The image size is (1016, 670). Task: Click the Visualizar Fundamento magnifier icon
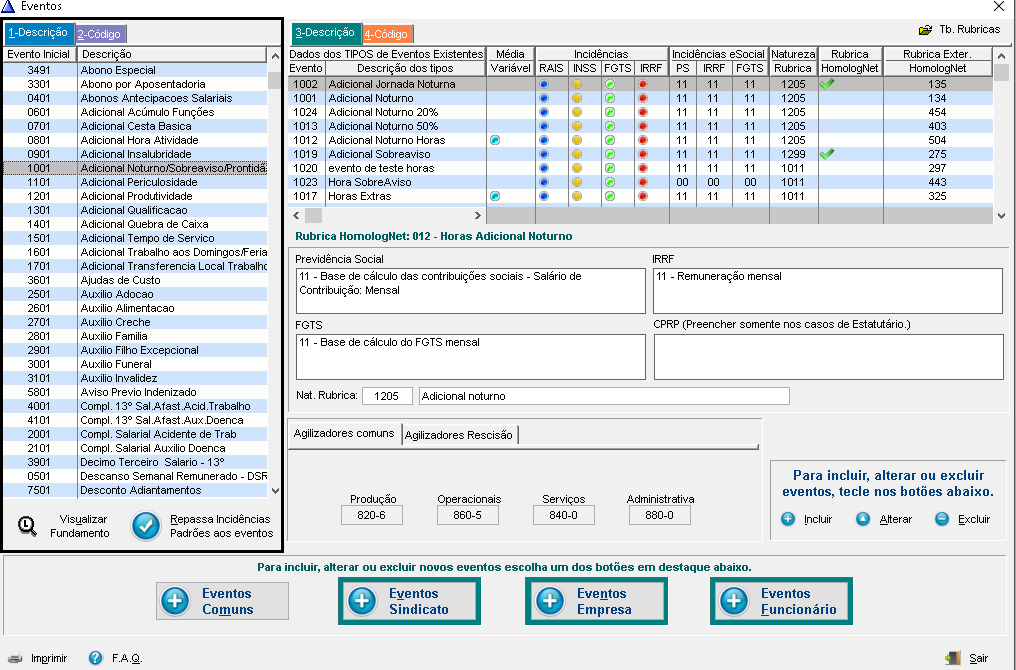[27, 526]
